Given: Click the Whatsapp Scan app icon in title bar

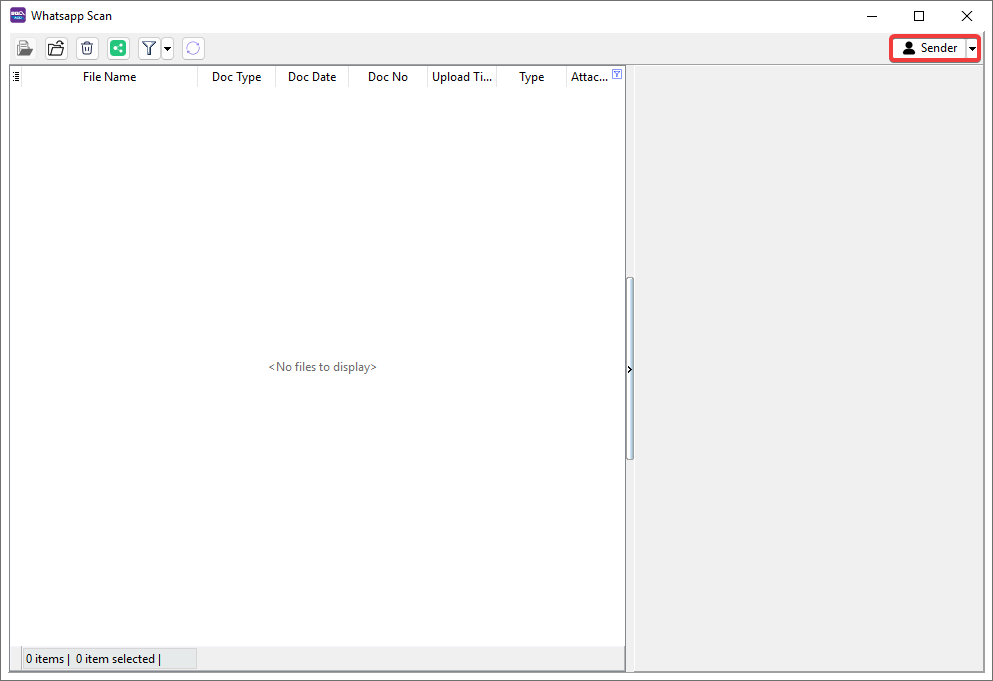Looking at the screenshot, I should tap(18, 16).
